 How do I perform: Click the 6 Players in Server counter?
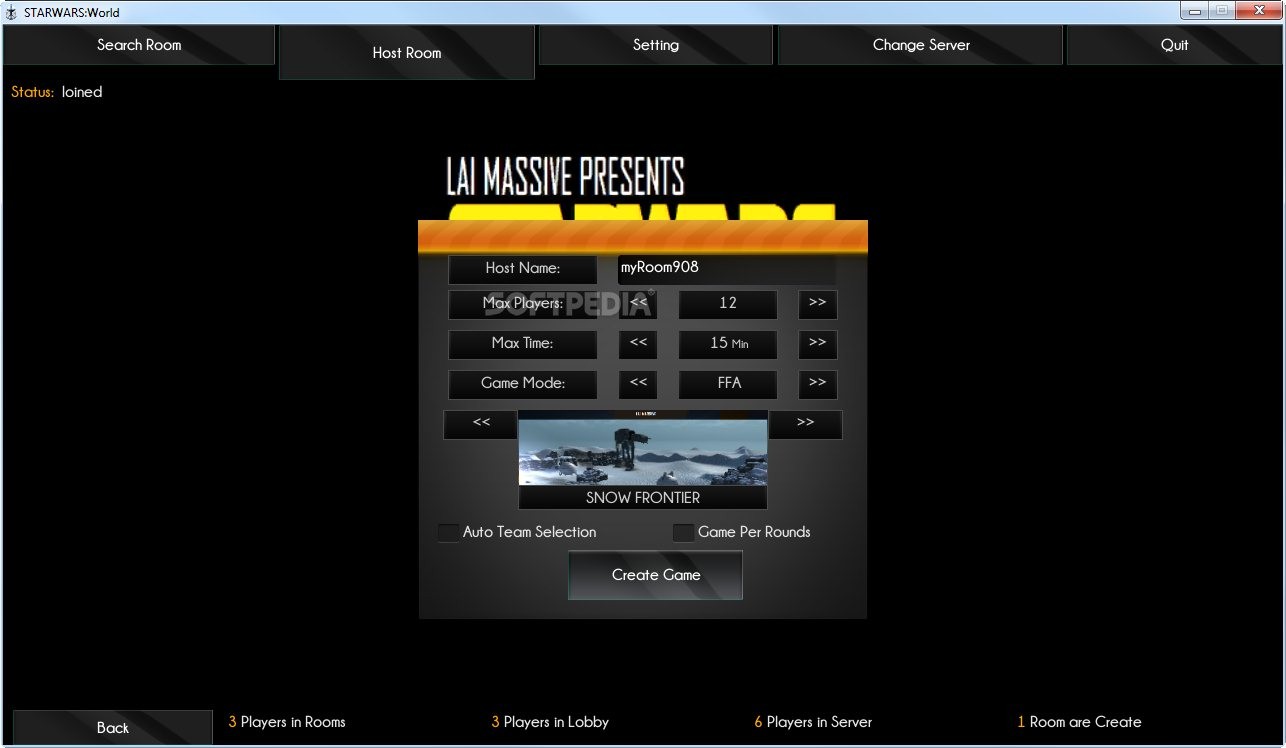click(x=813, y=722)
